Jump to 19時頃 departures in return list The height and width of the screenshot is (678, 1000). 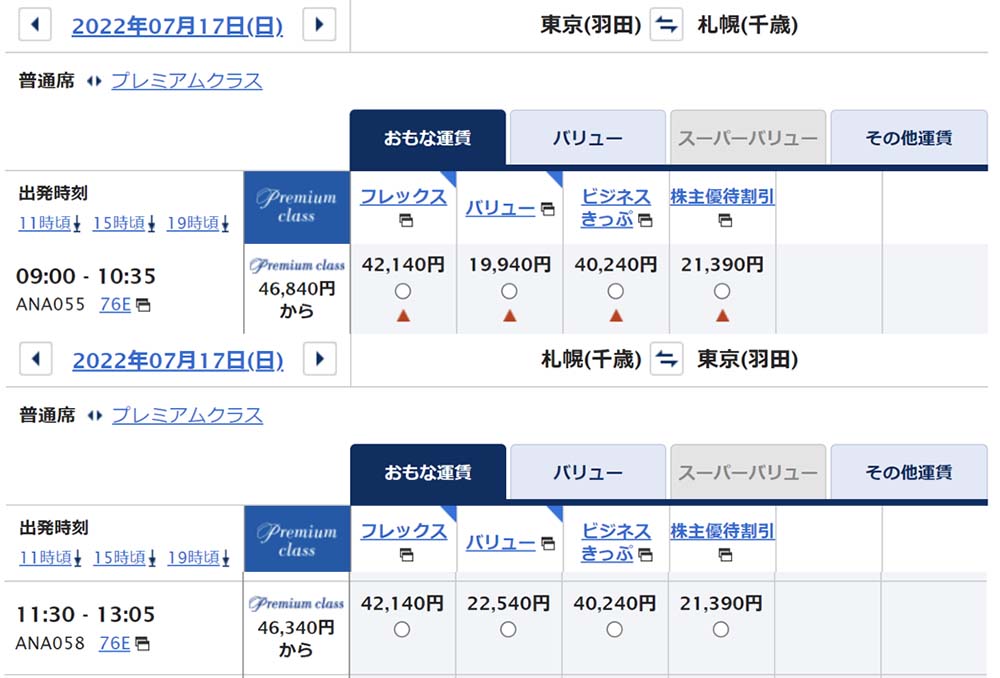click(x=199, y=557)
